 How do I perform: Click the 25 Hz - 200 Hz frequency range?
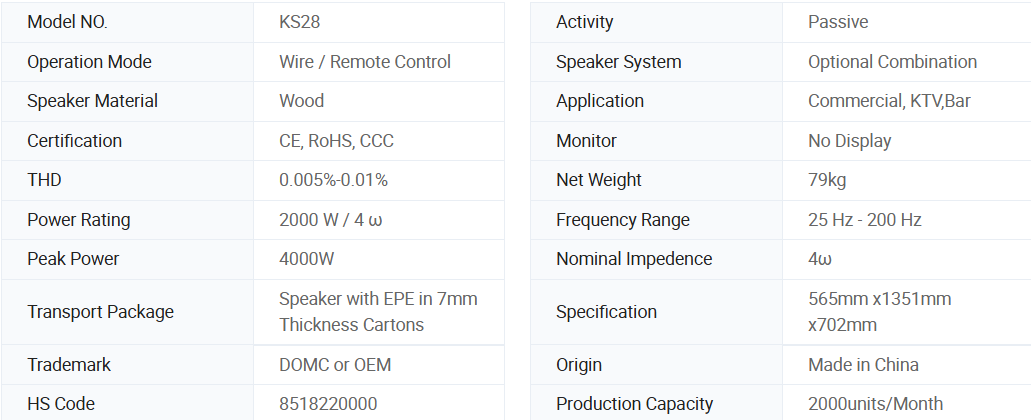point(864,220)
